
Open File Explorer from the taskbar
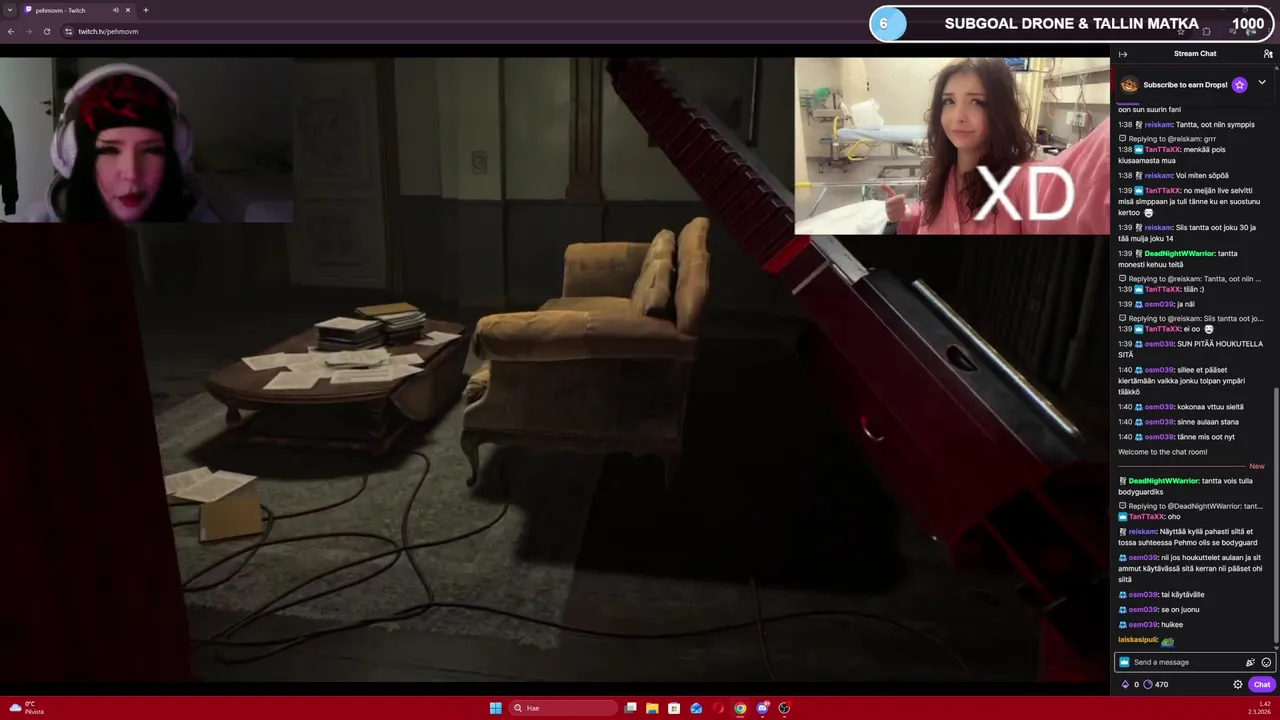pos(652,708)
